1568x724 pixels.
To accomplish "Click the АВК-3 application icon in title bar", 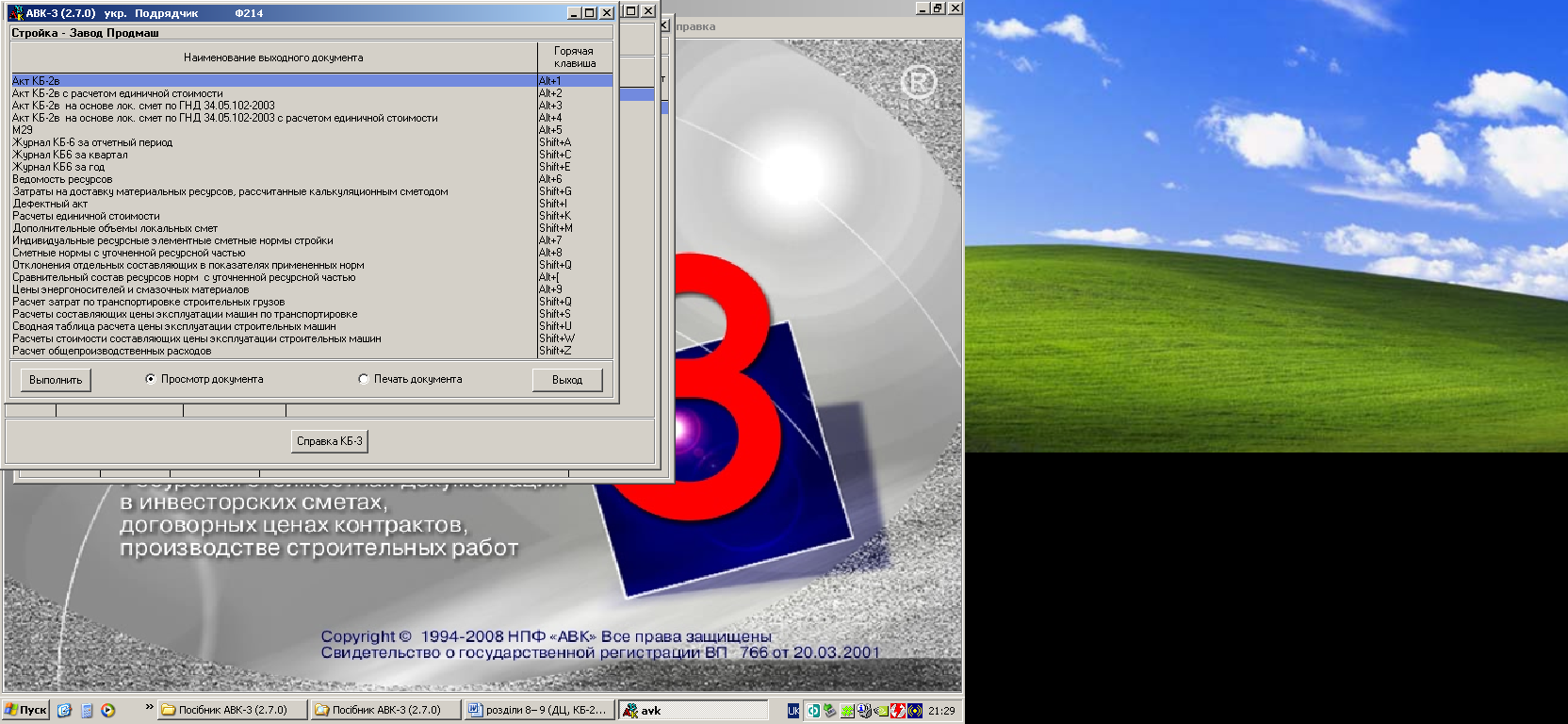I will (x=15, y=13).
